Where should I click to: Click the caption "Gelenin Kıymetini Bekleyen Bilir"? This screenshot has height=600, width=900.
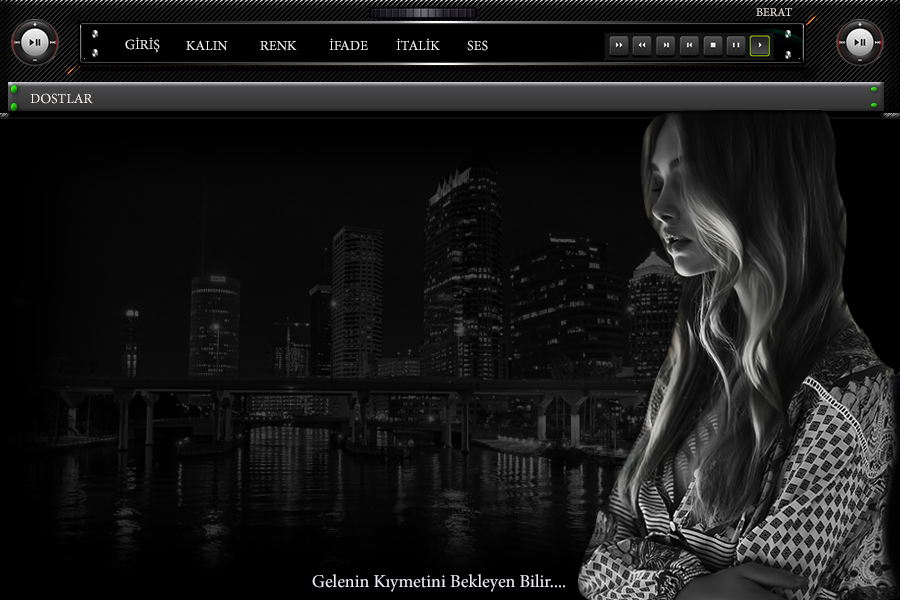click(x=438, y=581)
